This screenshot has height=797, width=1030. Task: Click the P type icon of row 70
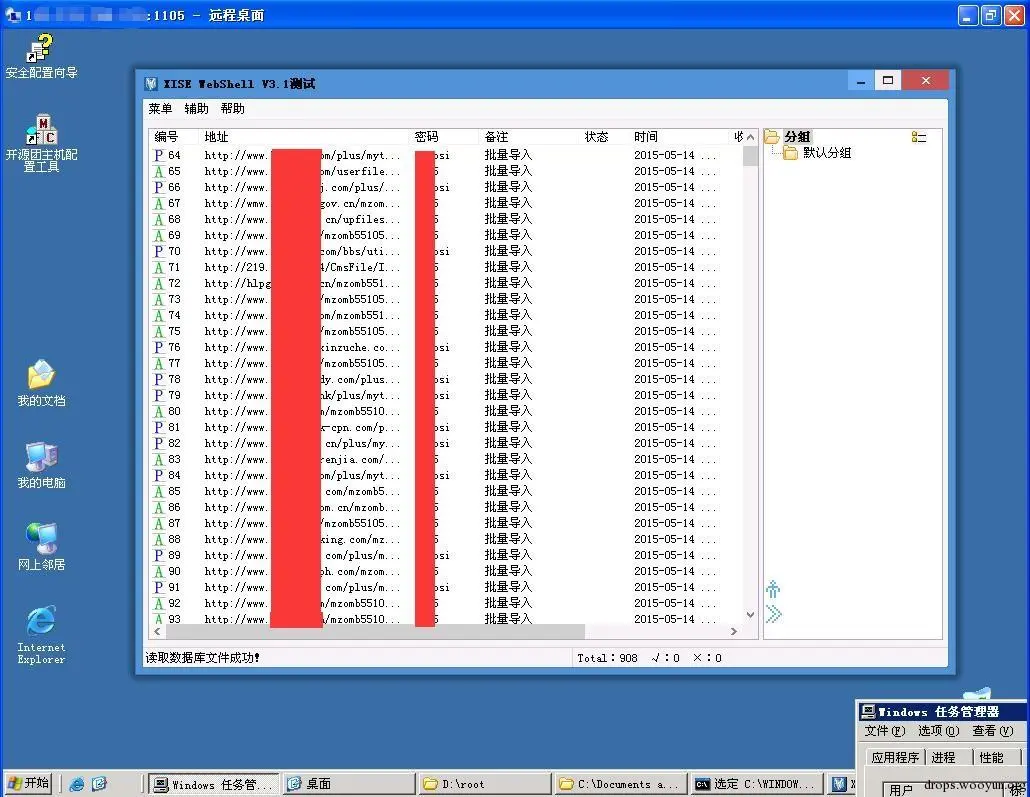[x=159, y=251]
